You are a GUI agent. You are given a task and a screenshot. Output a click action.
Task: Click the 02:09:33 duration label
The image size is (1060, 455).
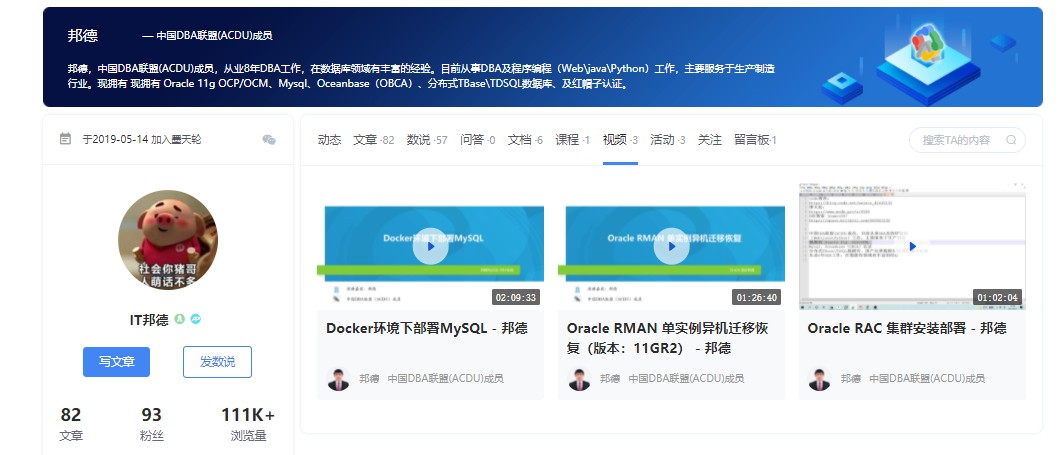coord(516,297)
